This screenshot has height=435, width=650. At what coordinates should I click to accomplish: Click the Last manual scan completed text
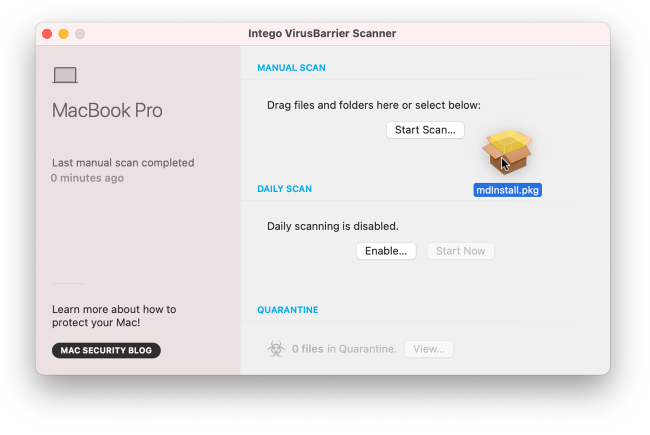coord(123,163)
